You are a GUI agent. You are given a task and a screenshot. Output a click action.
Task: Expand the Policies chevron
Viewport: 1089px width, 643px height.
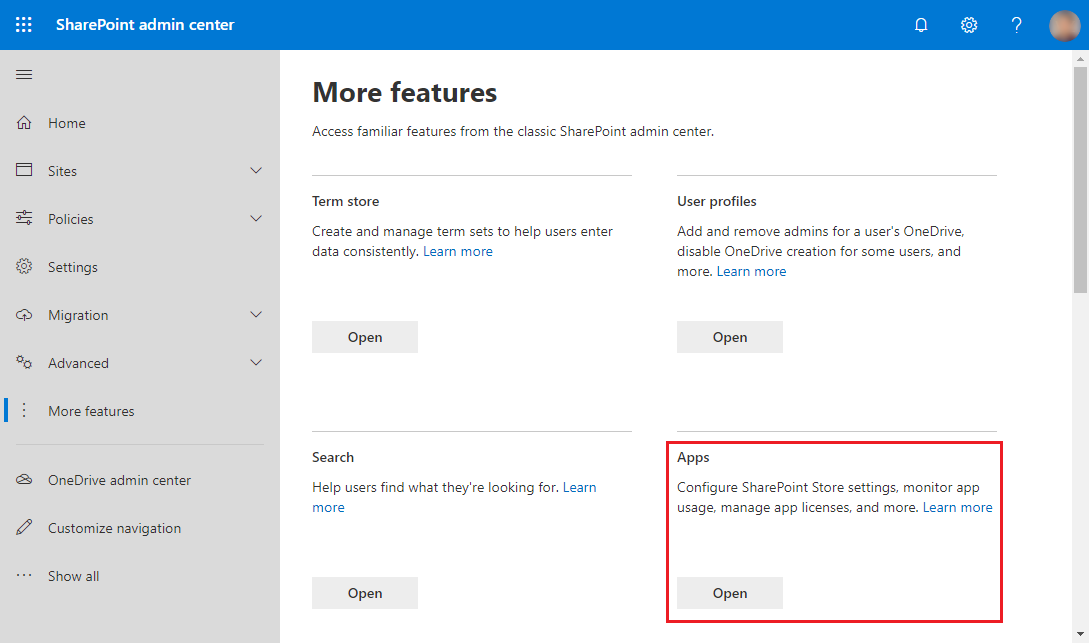[x=256, y=219]
